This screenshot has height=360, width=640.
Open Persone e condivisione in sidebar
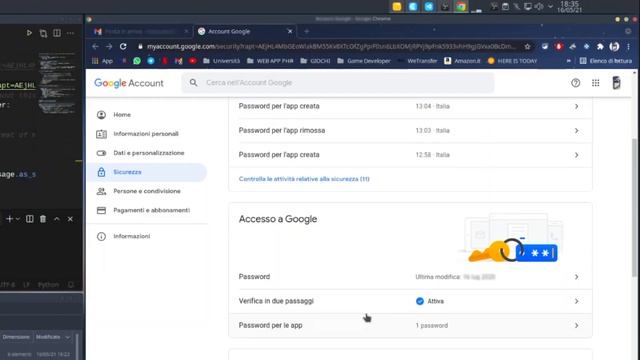[x=147, y=191]
